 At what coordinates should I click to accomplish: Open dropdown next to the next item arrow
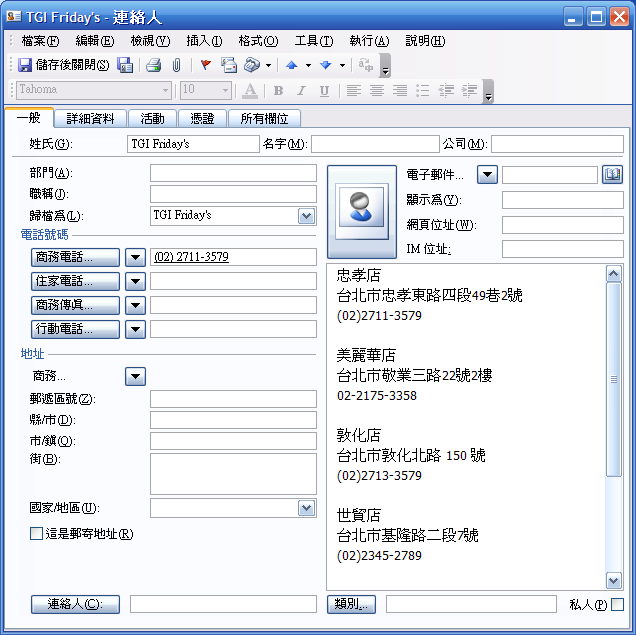[x=342, y=65]
